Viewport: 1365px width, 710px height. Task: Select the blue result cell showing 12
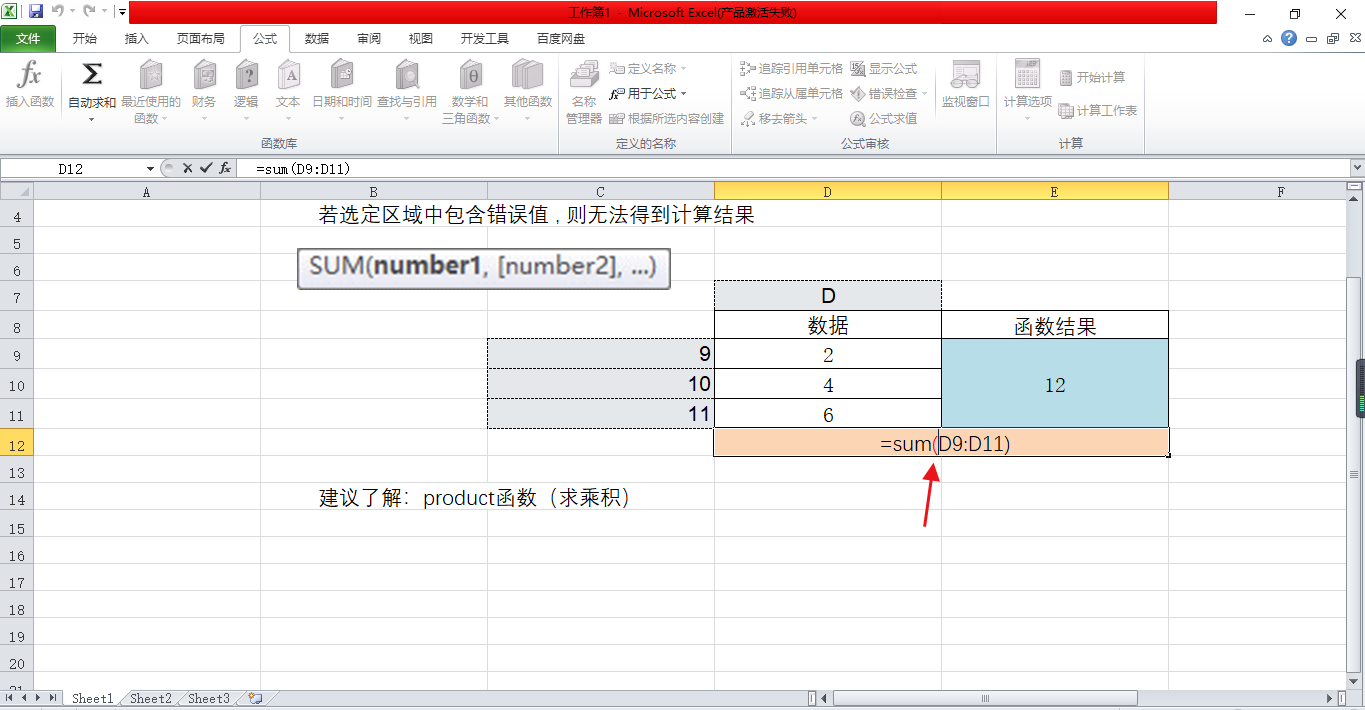pyautogui.click(x=1054, y=384)
